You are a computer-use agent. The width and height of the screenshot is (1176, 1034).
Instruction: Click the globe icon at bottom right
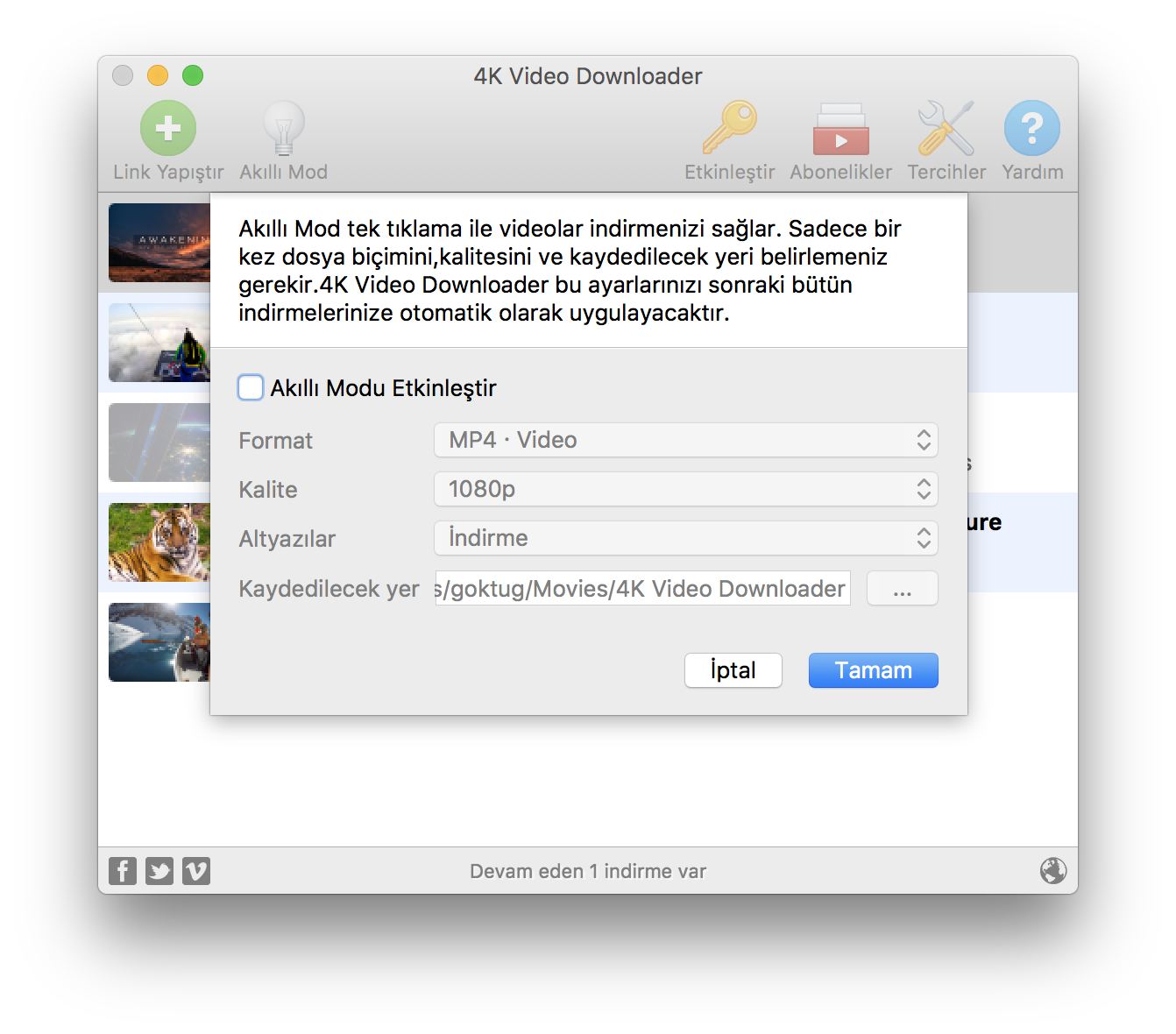pyautogui.click(x=1052, y=871)
